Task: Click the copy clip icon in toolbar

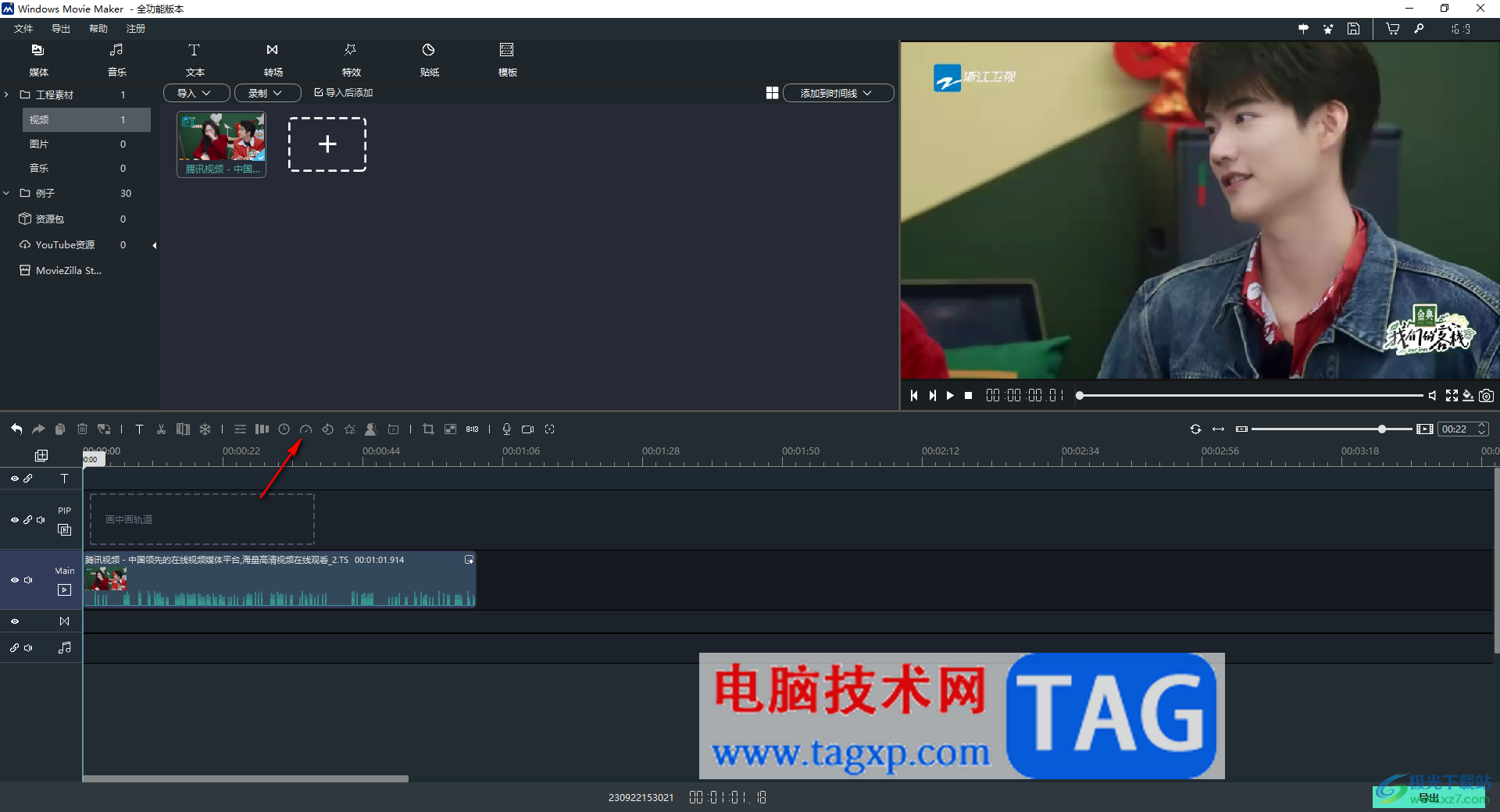Action: [x=60, y=429]
